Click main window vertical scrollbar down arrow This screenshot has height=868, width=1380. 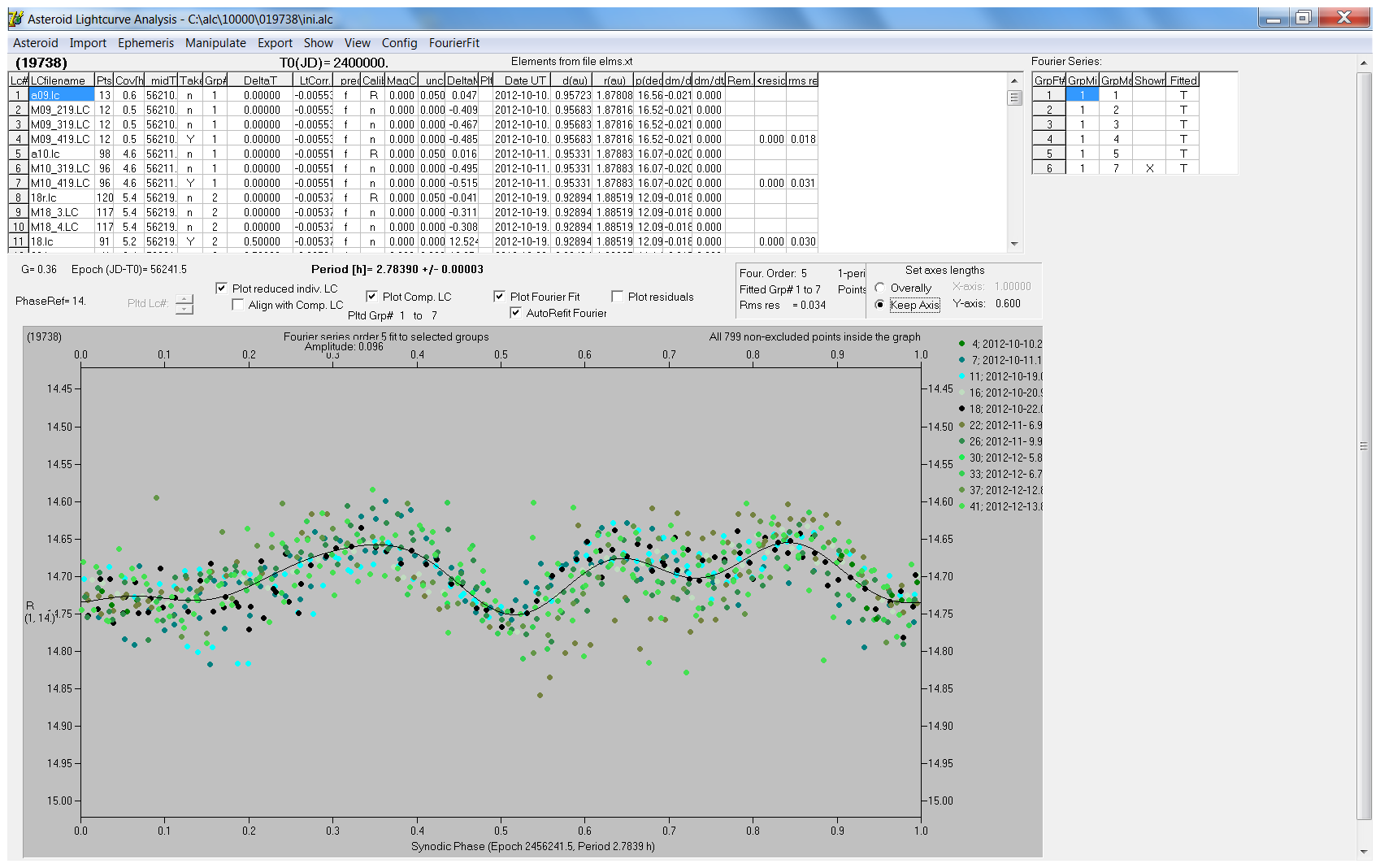(1364, 852)
